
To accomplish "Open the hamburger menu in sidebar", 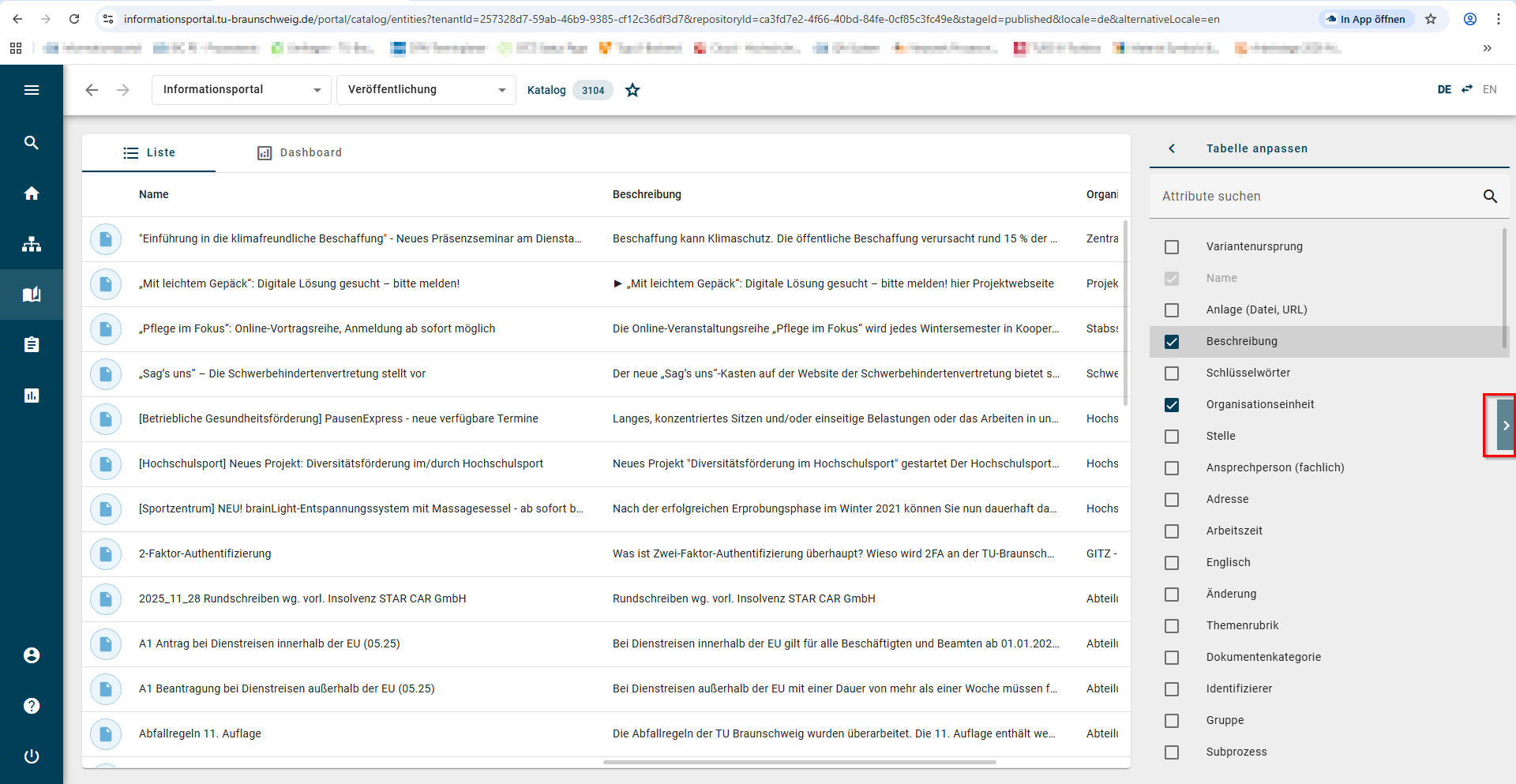I will point(32,90).
